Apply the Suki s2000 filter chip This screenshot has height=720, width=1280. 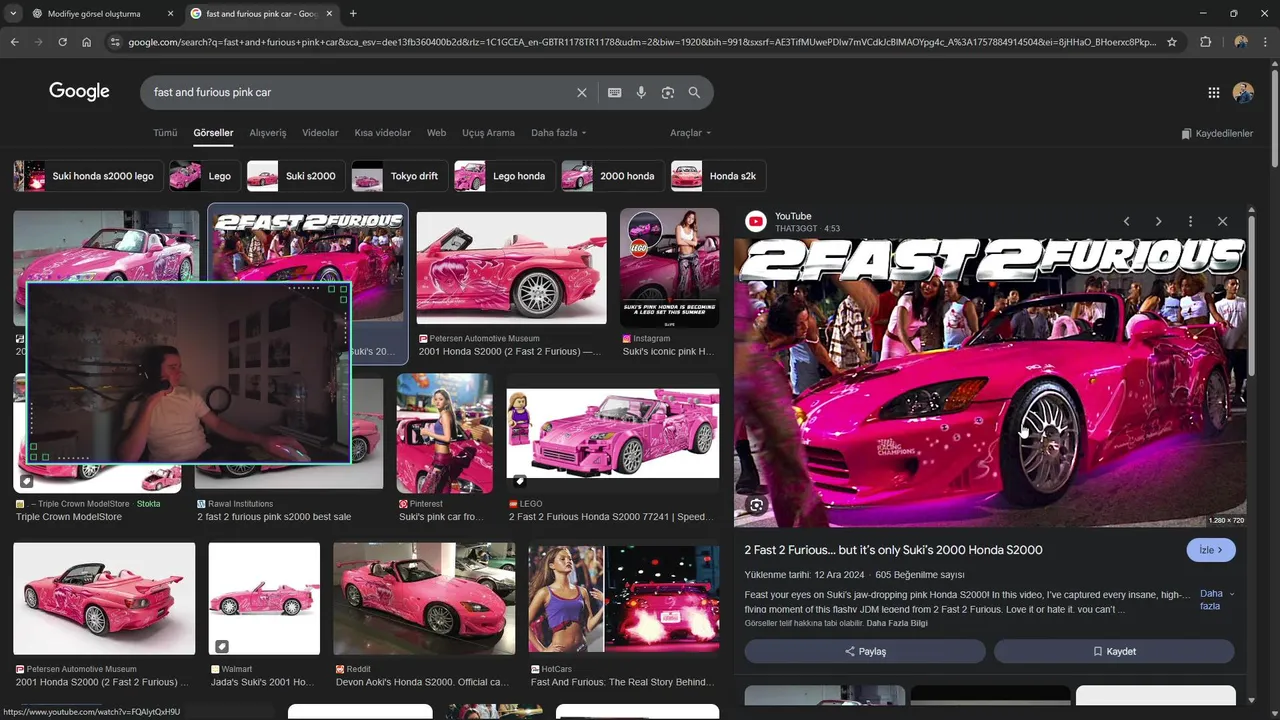tap(296, 176)
